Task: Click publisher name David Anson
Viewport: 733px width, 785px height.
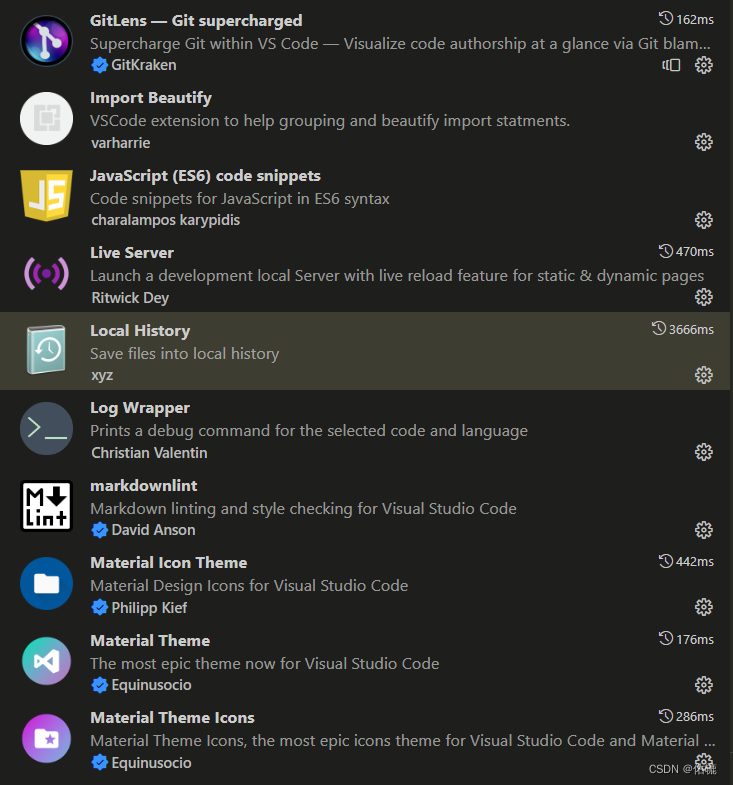Action: pyautogui.click(x=153, y=530)
